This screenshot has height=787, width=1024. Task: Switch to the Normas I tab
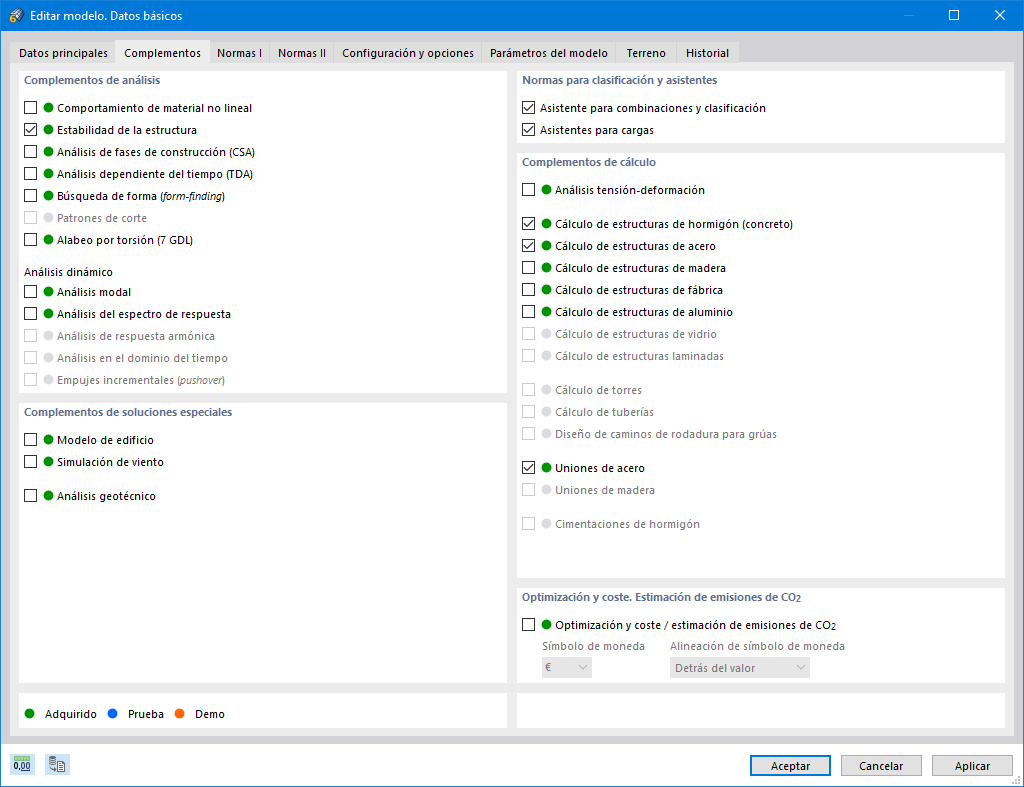click(239, 52)
